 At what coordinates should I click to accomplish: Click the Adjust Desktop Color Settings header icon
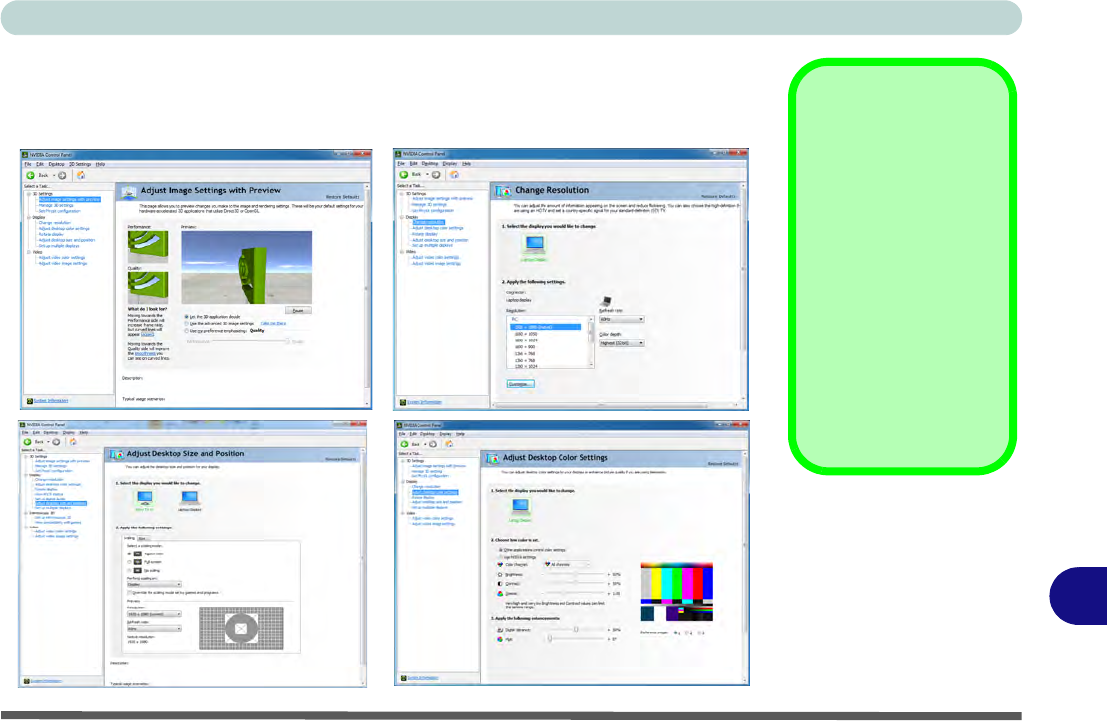click(x=492, y=458)
